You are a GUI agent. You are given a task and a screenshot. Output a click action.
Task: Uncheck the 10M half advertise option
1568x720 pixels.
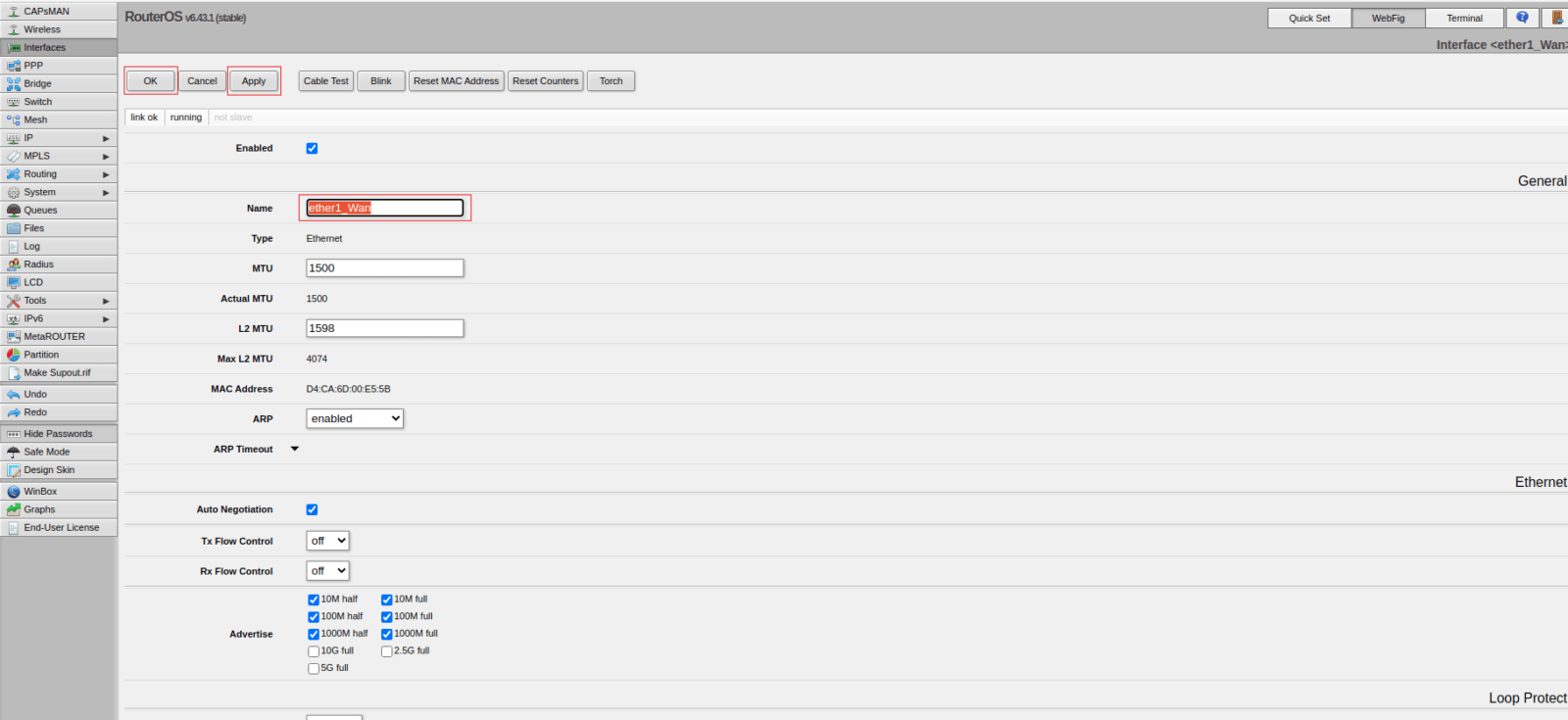tap(314, 600)
